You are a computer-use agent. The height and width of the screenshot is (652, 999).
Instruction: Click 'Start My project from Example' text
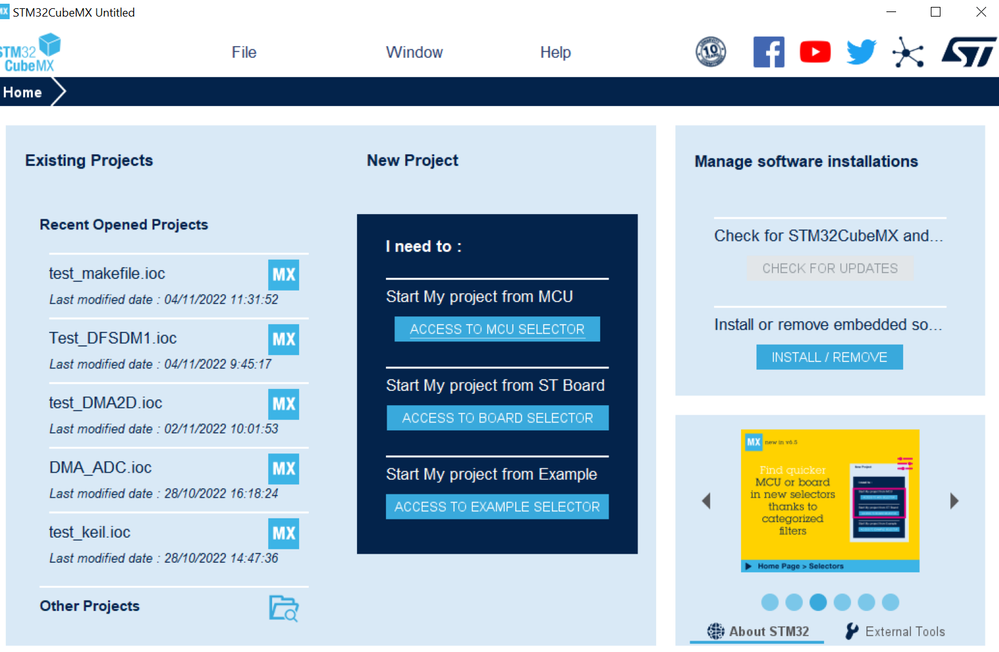[x=491, y=474]
